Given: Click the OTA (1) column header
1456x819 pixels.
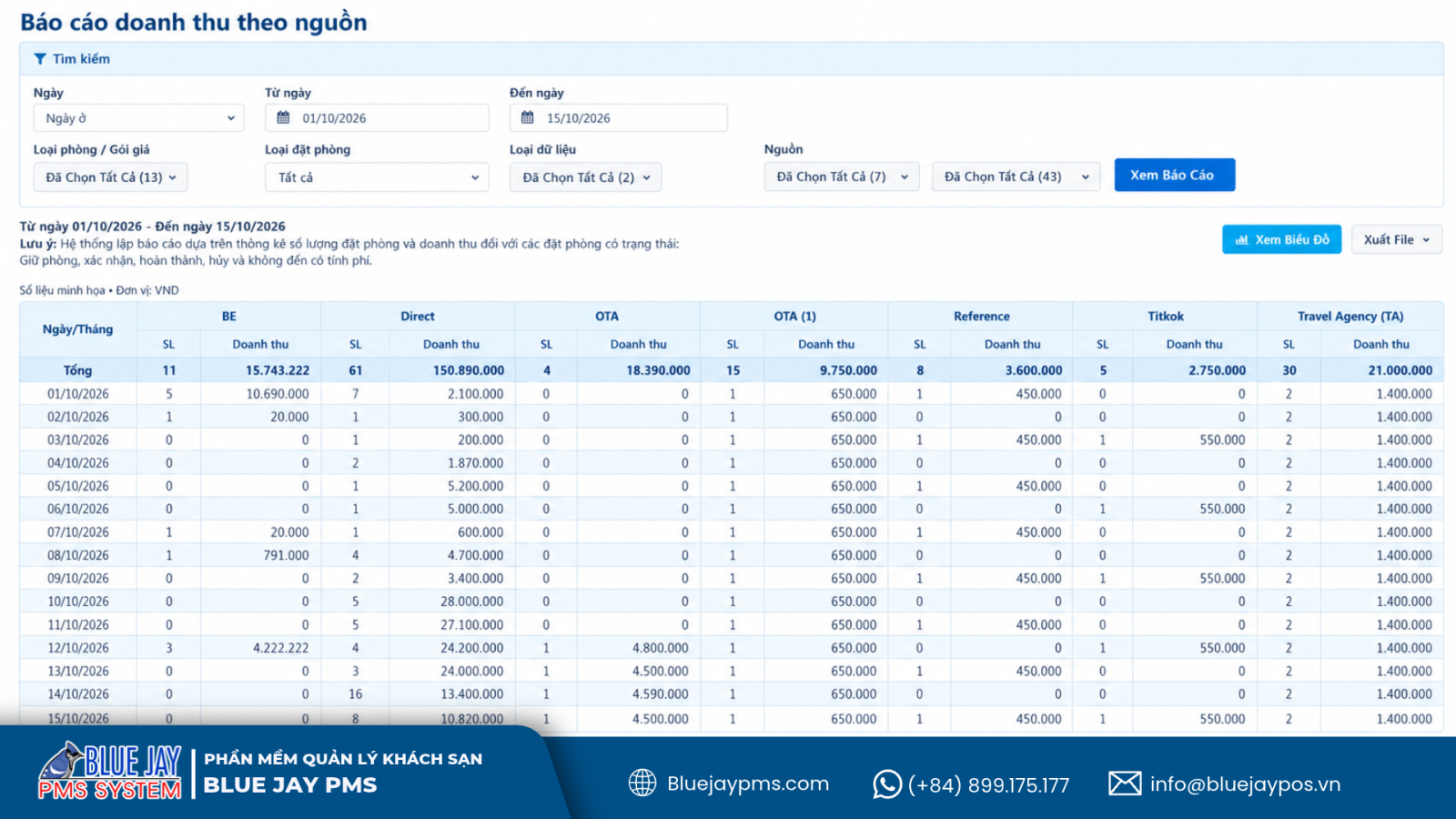Looking at the screenshot, I should 794,317.
